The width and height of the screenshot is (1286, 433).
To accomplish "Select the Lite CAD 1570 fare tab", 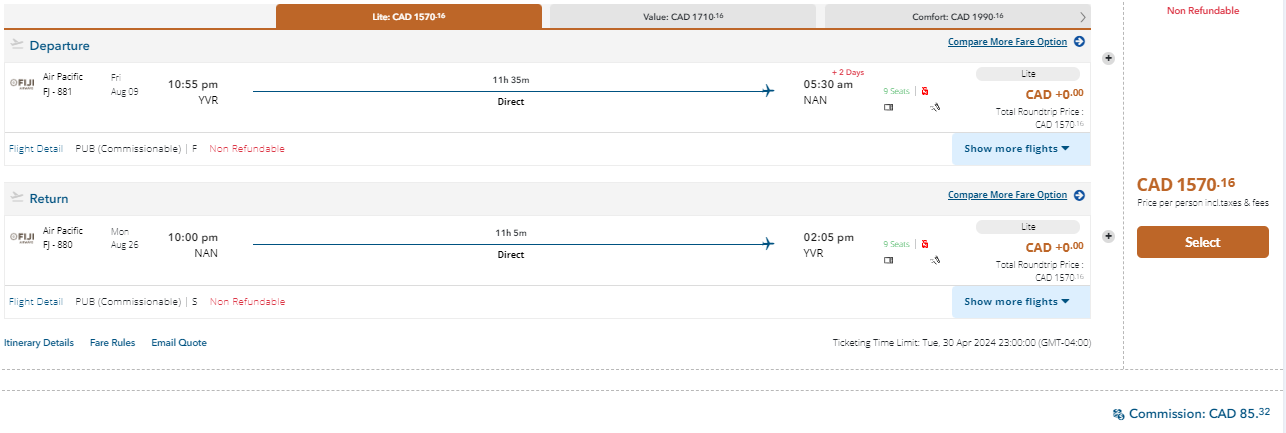I will (409, 17).
